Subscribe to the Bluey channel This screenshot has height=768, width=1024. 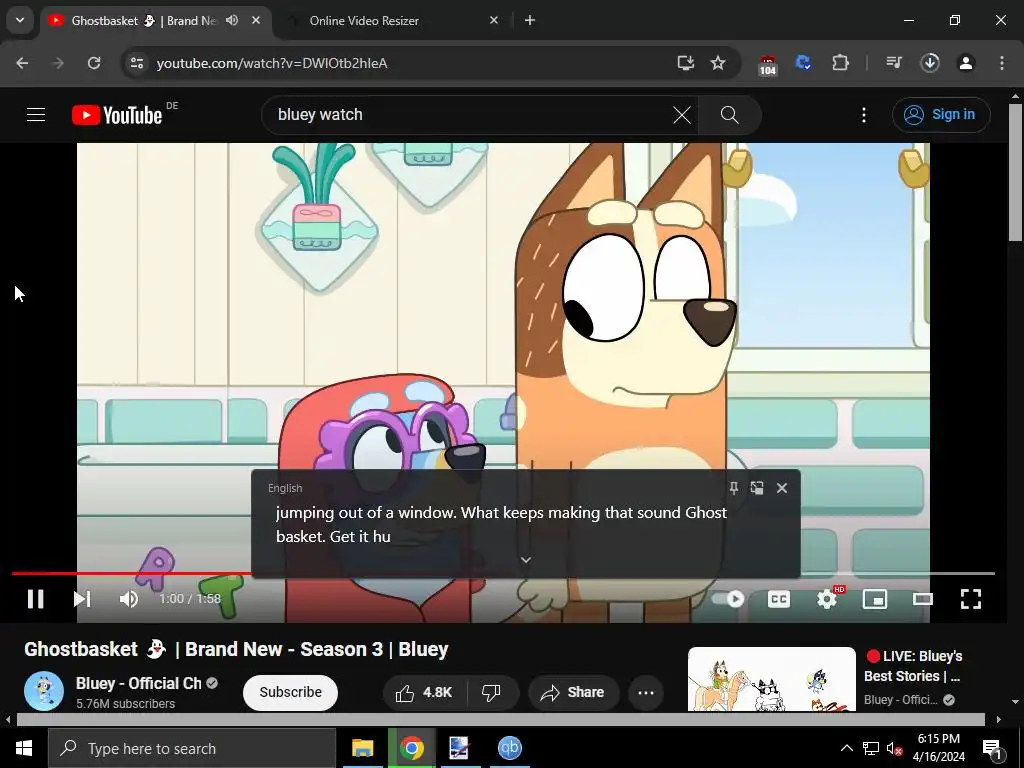pyautogui.click(x=291, y=692)
